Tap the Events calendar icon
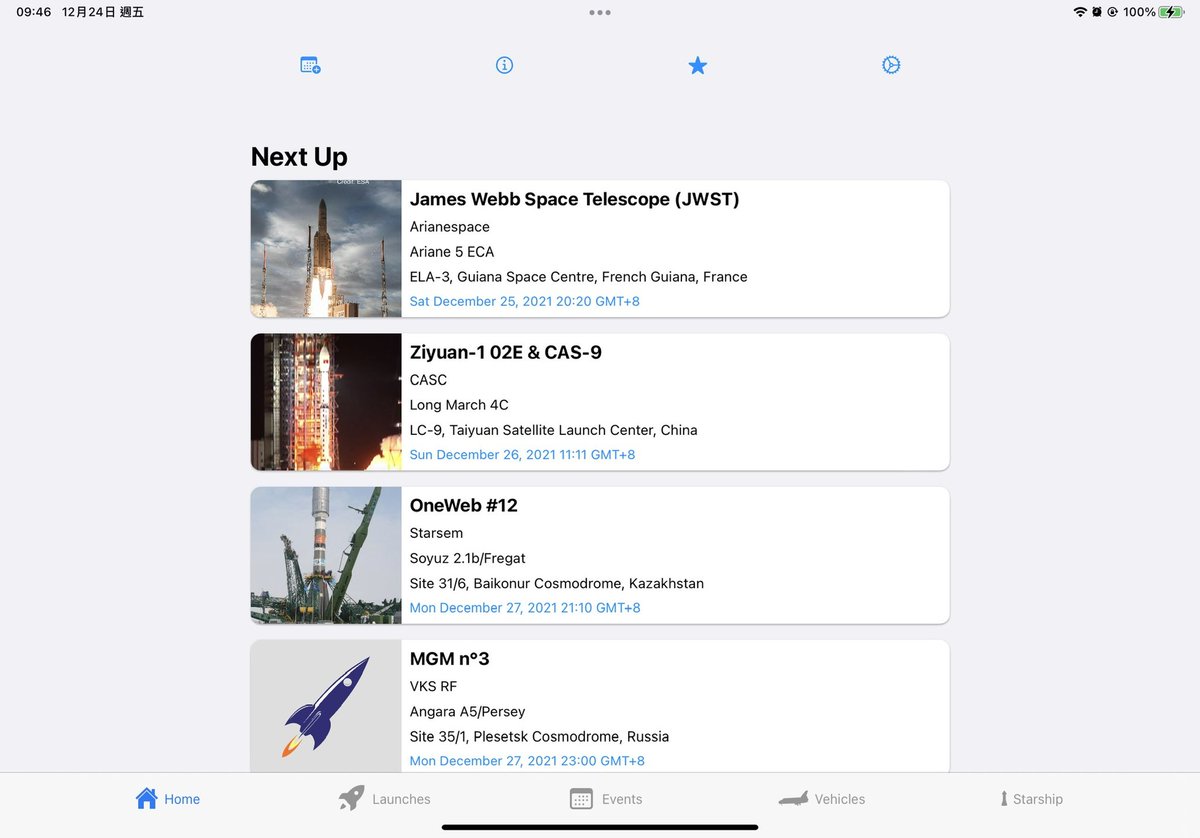1200x838 pixels. click(x=581, y=799)
